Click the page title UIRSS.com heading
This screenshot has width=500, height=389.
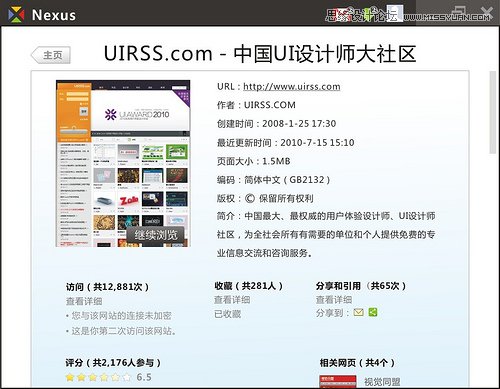260,54
